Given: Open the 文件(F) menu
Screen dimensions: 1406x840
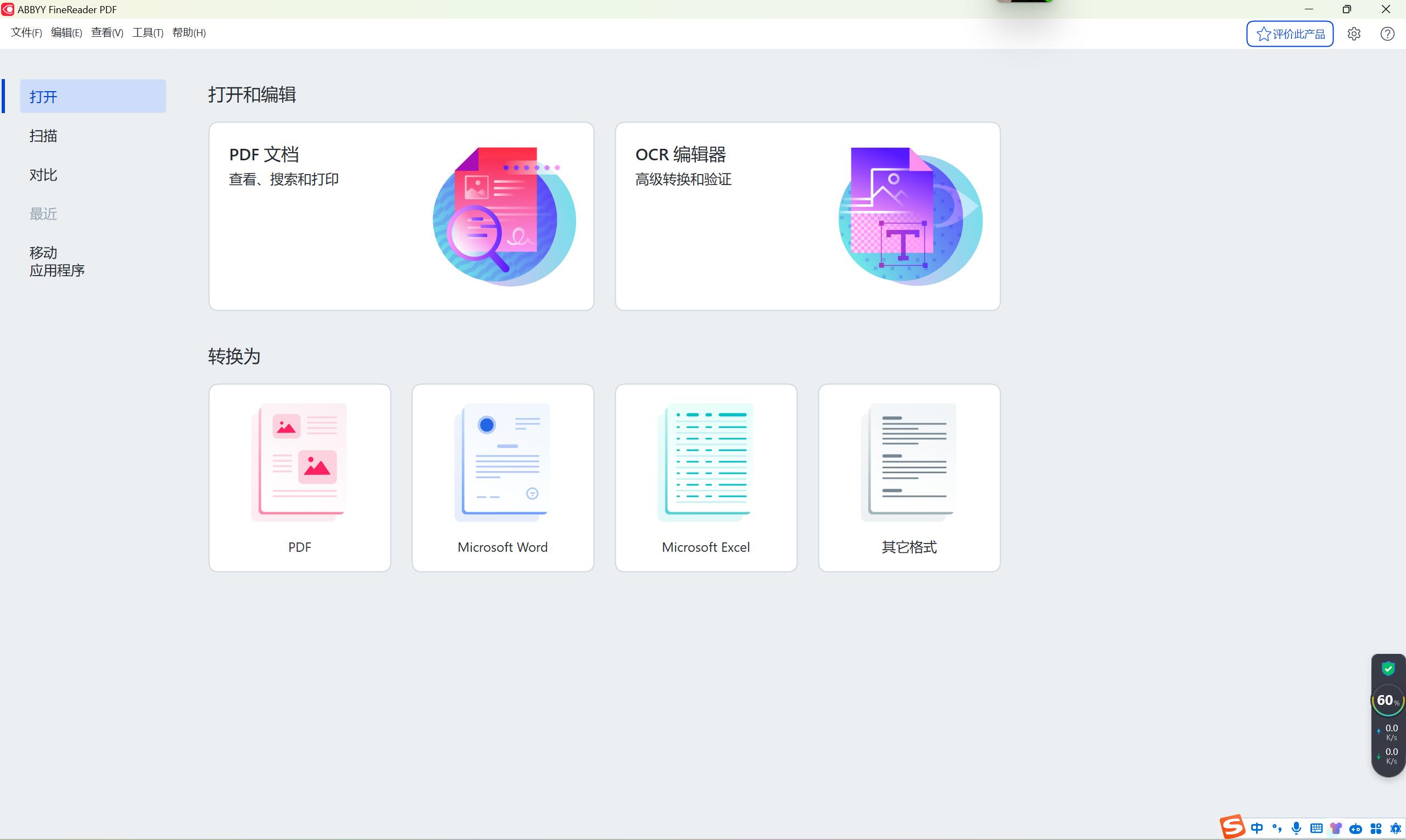Looking at the screenshot, I should (x=26, y=33).
